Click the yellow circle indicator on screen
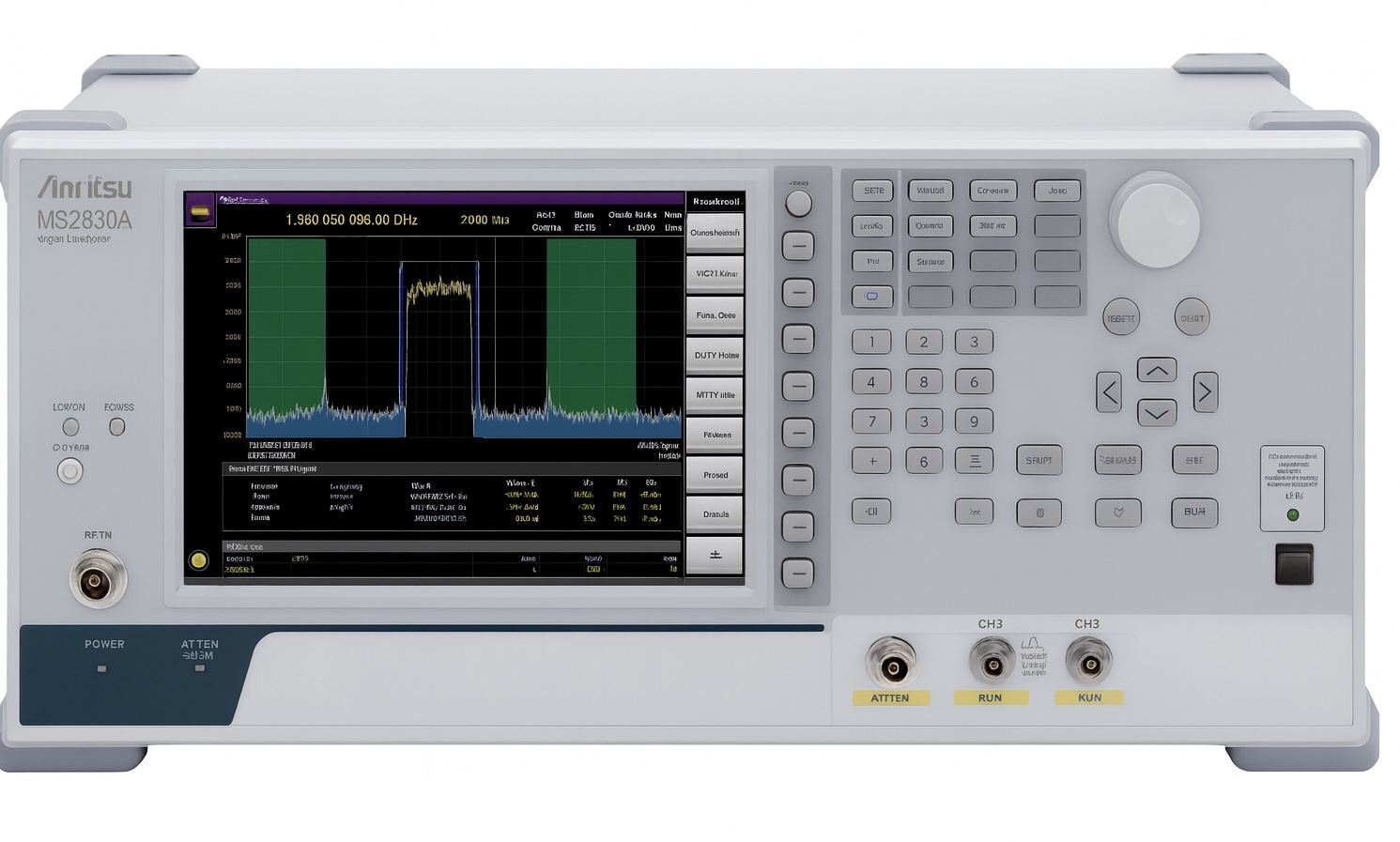This screenshot has width=1400, height=842. pyautogui.click(x=198, y=560)
